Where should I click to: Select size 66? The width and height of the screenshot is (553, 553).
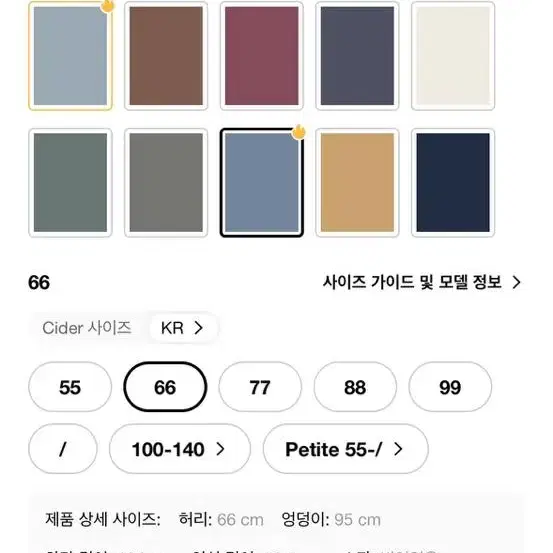click(x=165, y=387)
